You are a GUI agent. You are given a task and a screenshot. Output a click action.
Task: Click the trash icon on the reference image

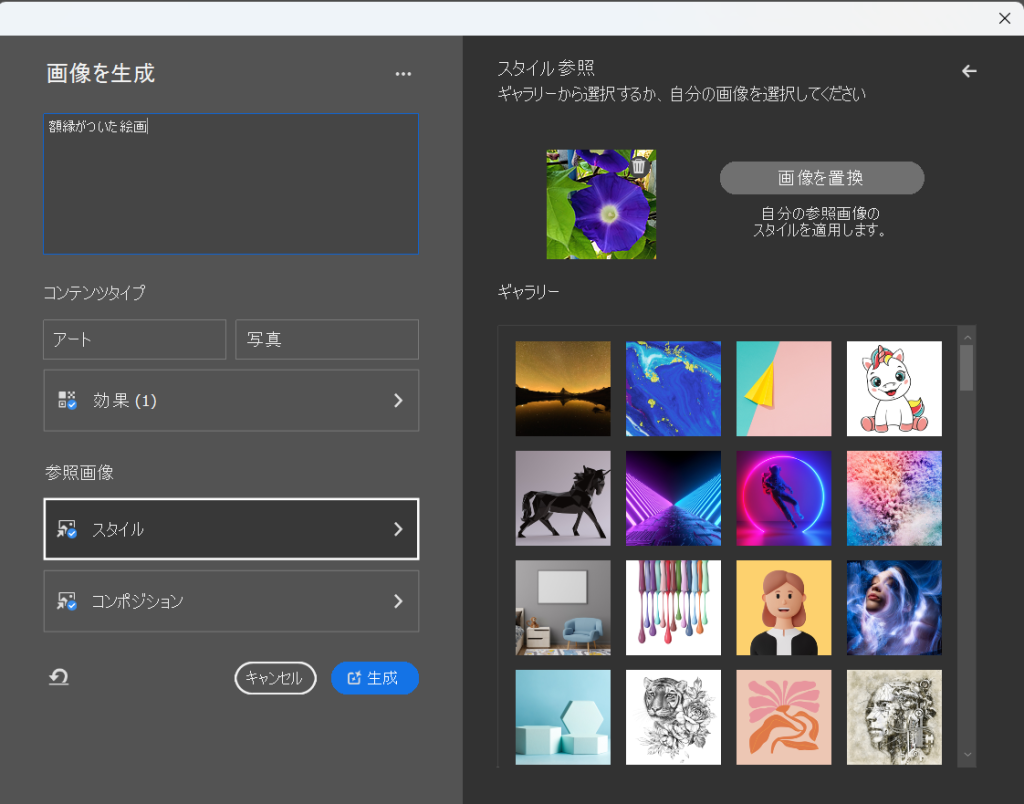point(639,166)
